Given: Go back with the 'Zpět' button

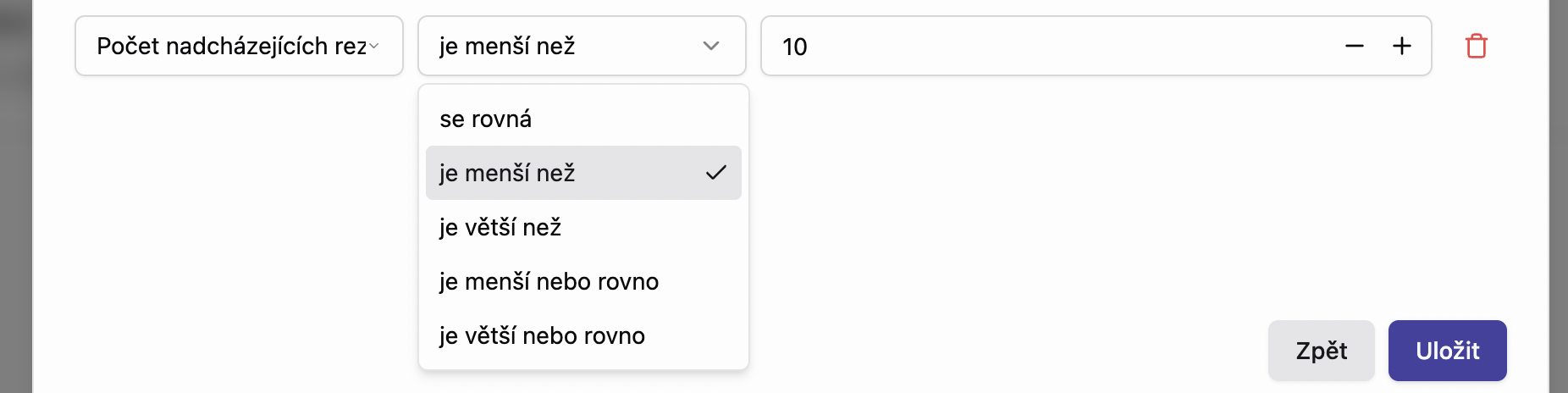Looking at the screenshot, I should pos(1321,351).
